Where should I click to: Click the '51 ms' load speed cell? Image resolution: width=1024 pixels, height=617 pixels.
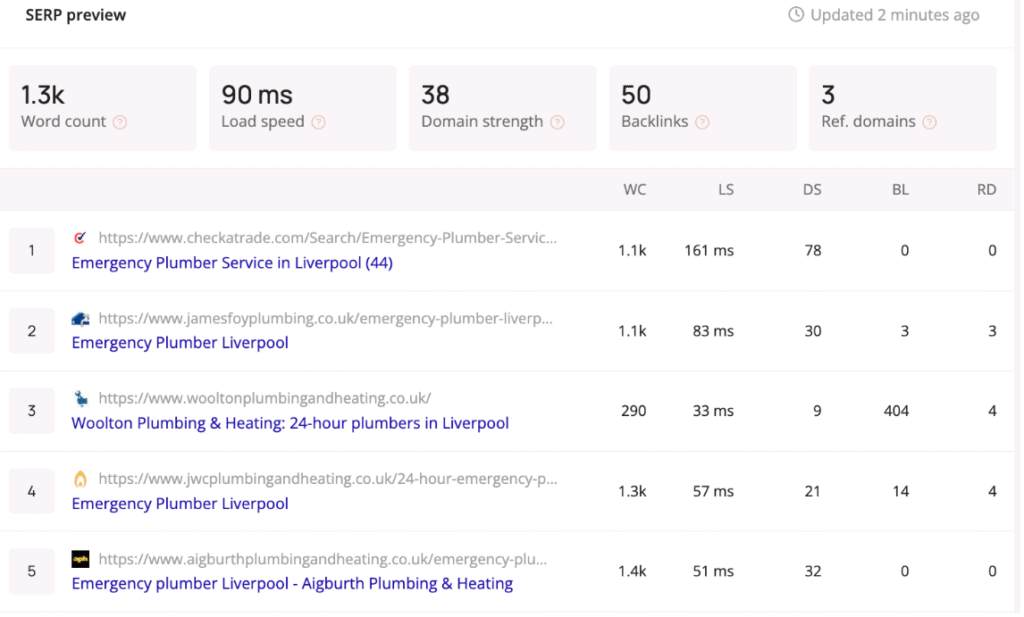pos(713,571)
